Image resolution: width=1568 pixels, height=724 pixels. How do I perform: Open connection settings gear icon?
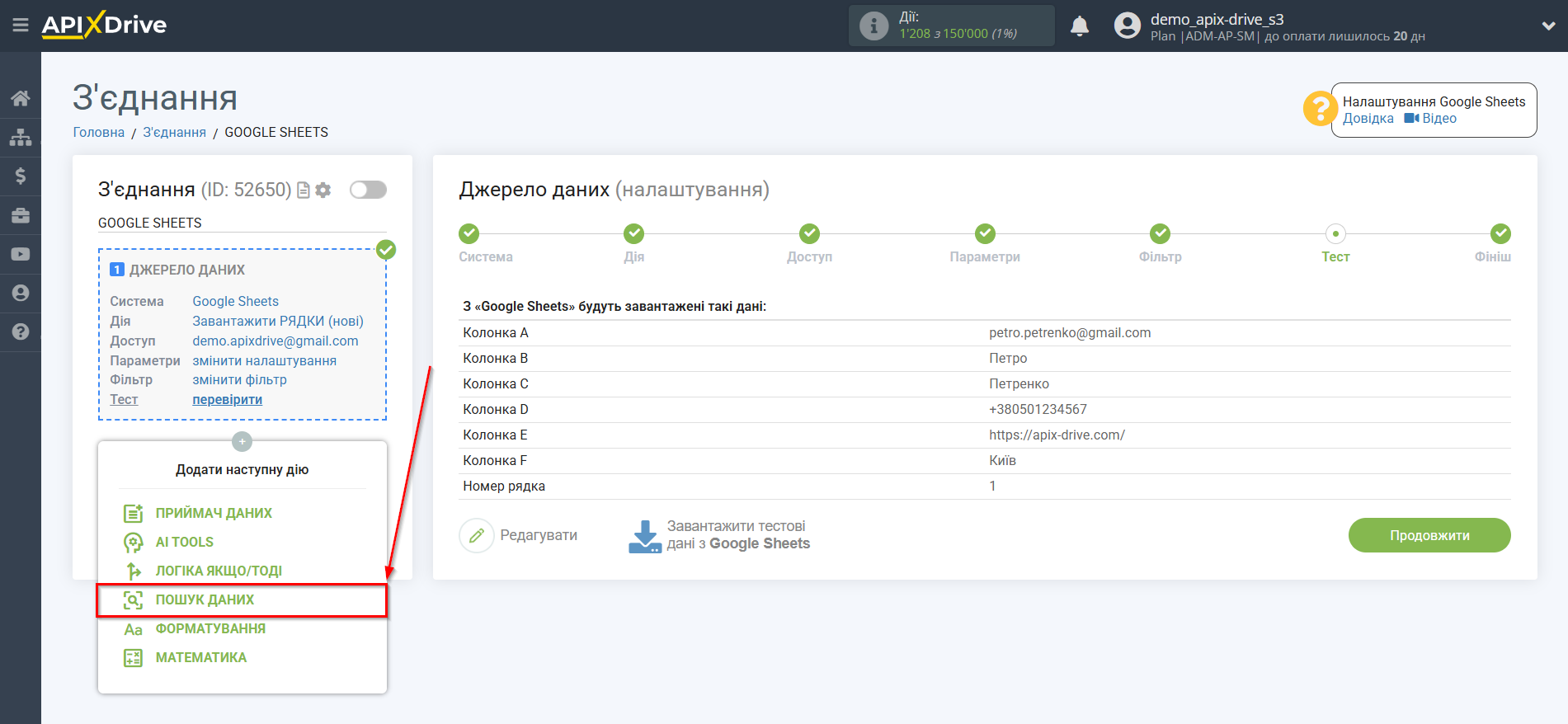coord(323,190)
